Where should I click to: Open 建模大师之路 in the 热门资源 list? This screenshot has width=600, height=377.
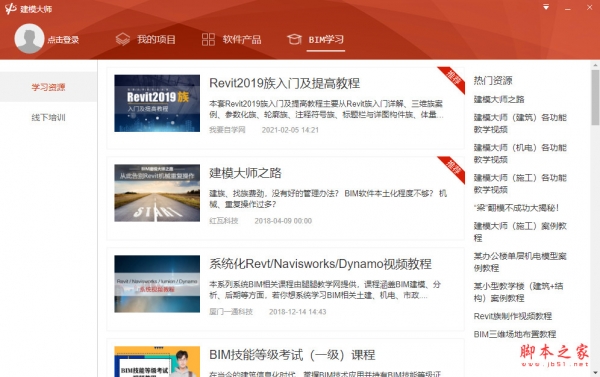pos(499,100)
